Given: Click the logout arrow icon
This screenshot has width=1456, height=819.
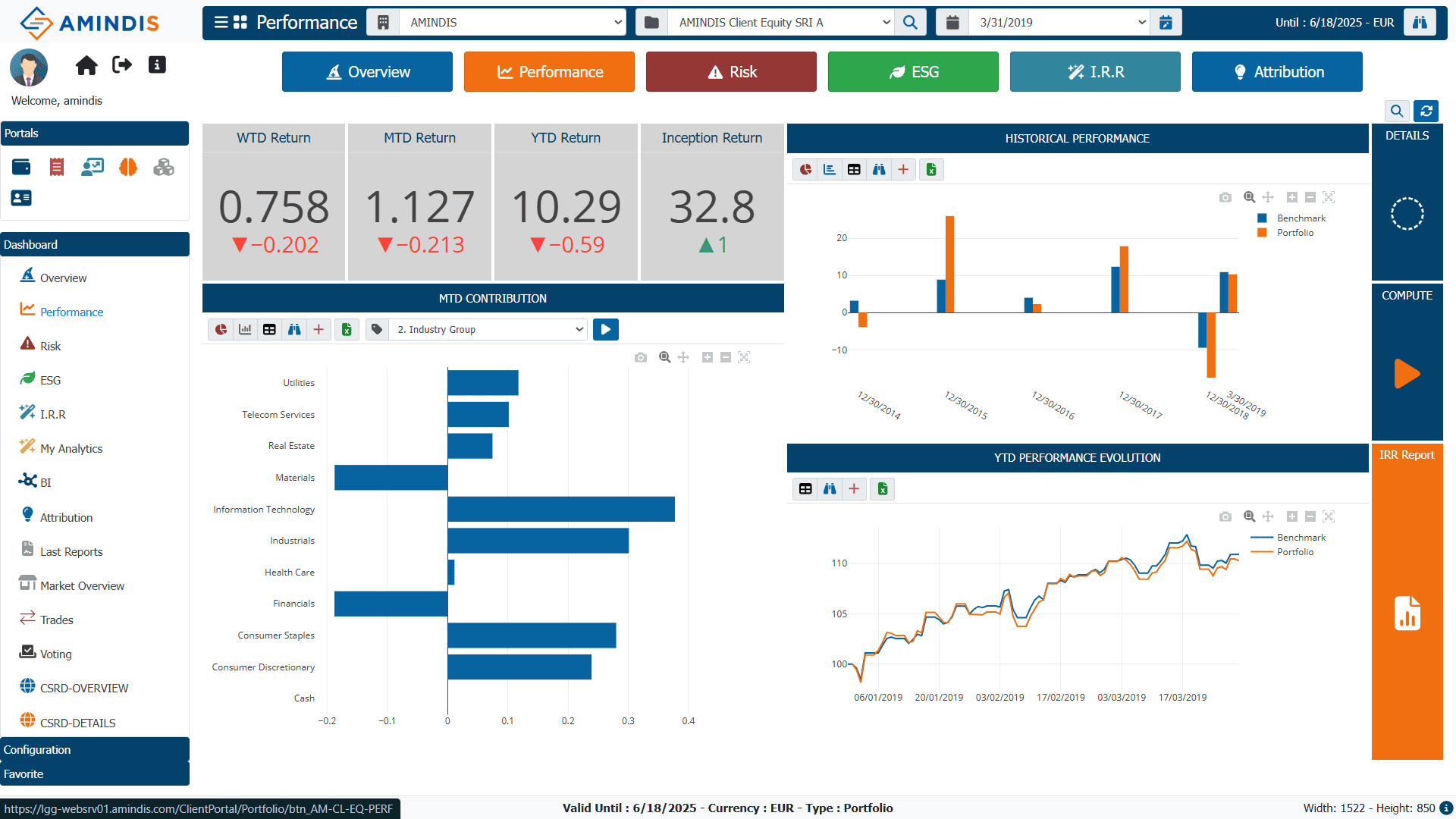Looking at the screenshot, I should click(122, 65).
